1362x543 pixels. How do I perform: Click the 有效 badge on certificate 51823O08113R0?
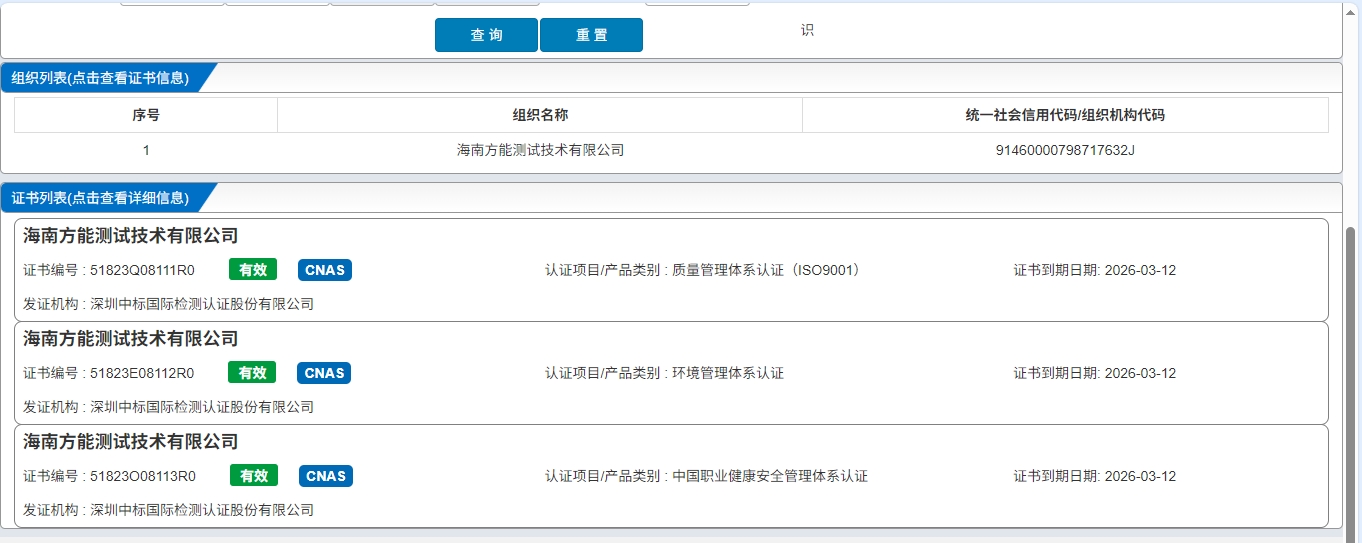[x=253, y=476]
